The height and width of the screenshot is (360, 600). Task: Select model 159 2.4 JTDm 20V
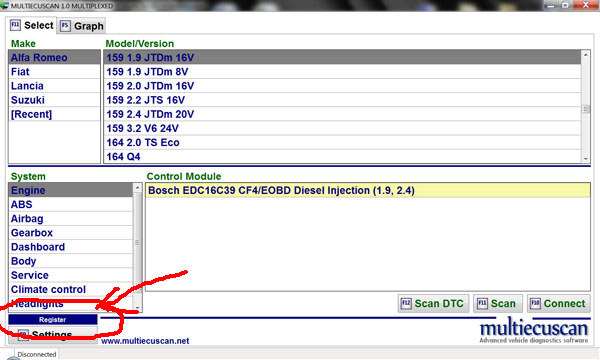(x=342, y=114)
